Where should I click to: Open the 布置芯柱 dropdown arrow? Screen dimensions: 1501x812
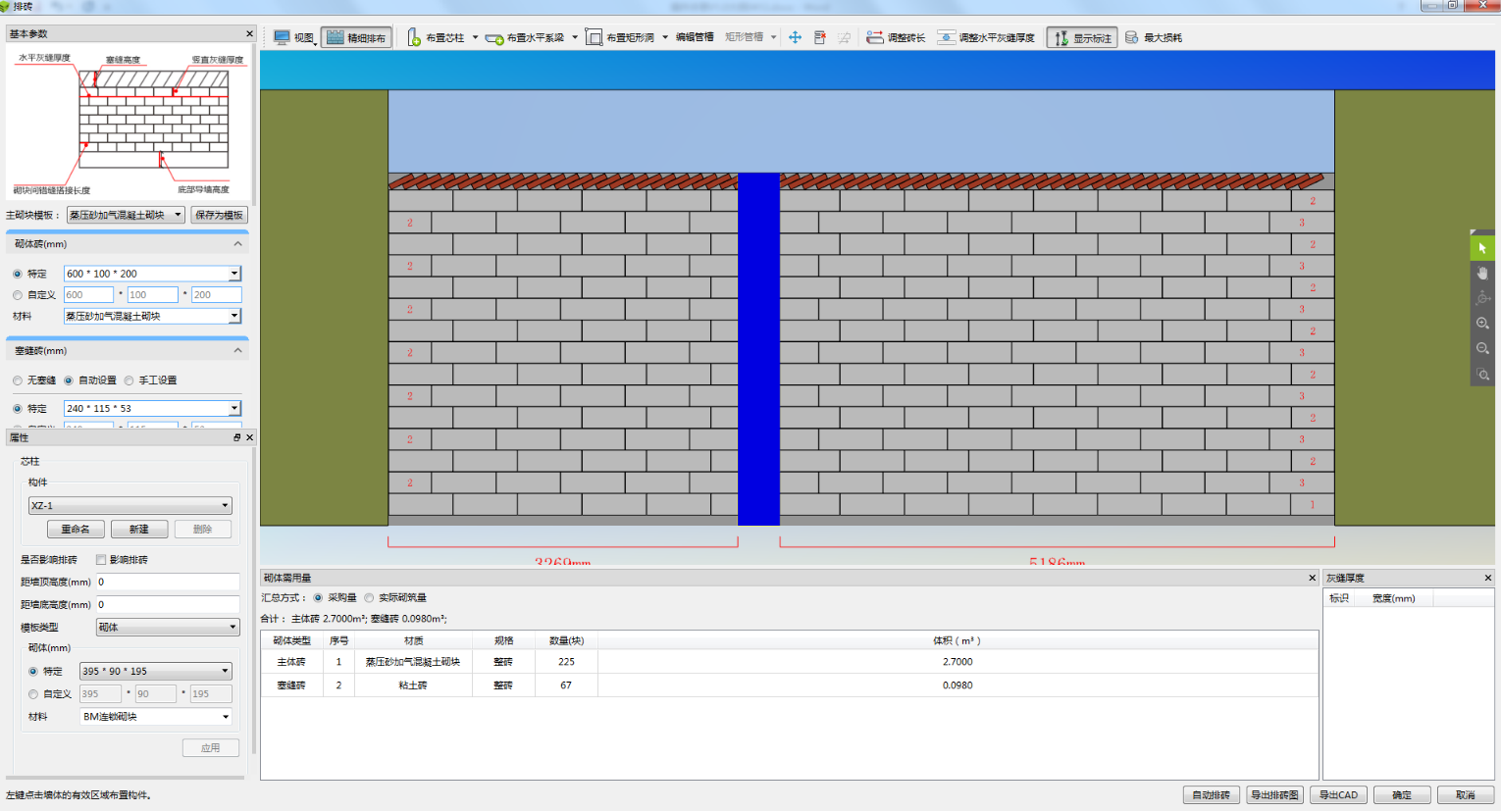476,38
